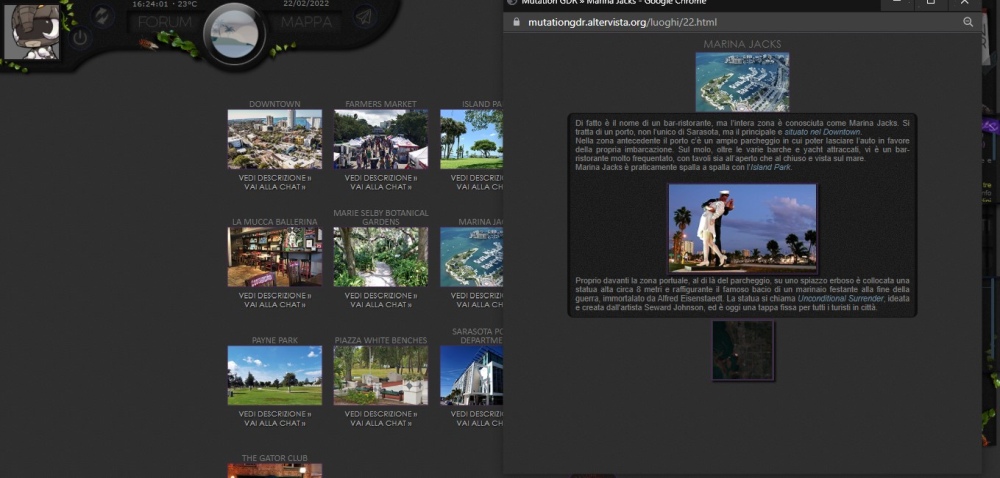Click the THE GATOR CLUB location title
Screen dimensions: 1000x478
[275, 458]
